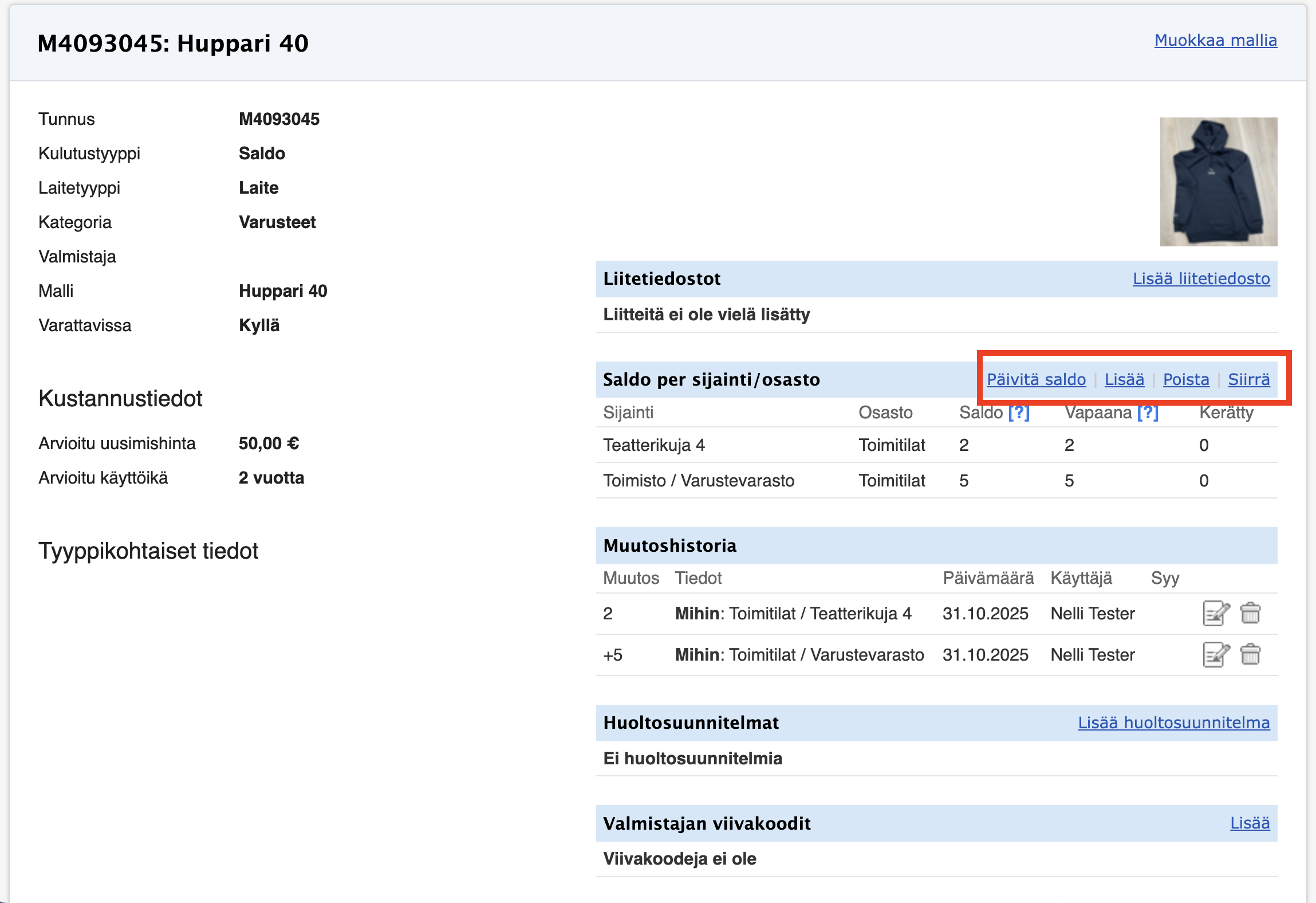This screenshot has width=1316, height=903.
Task: Click the Poista balance link
Action: coord(1186,380)
